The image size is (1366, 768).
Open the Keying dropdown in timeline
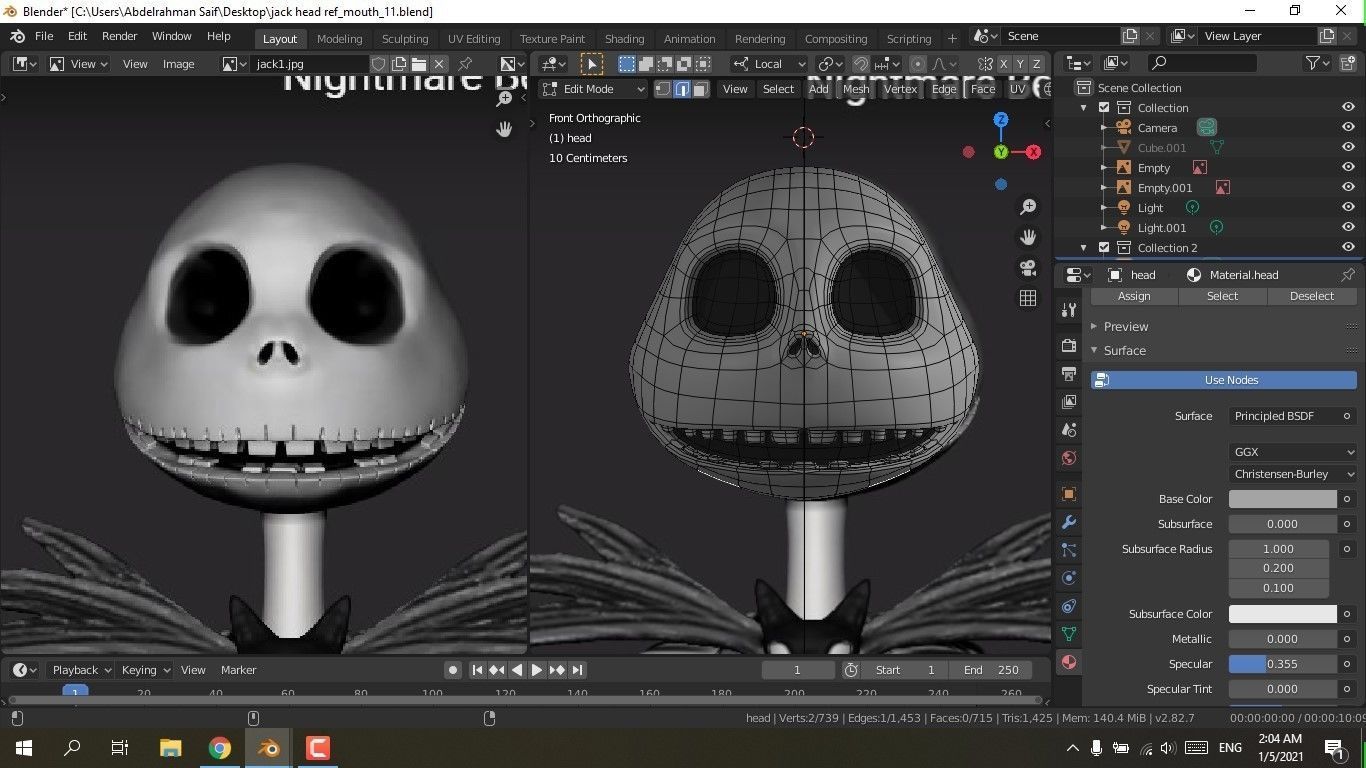coord(145,670)
